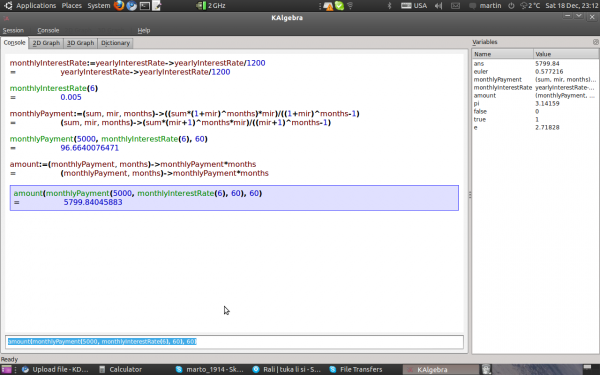The height and width of the screenshot is (375, 600).
Task: Open the text editor launcher icon
Action: click(x=157, y=5)
